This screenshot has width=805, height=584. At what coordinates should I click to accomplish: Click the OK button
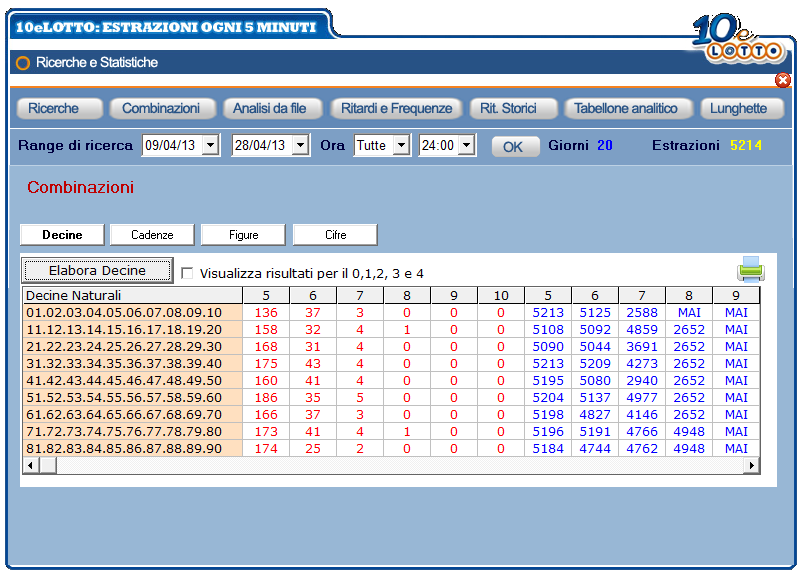[515, 147]
